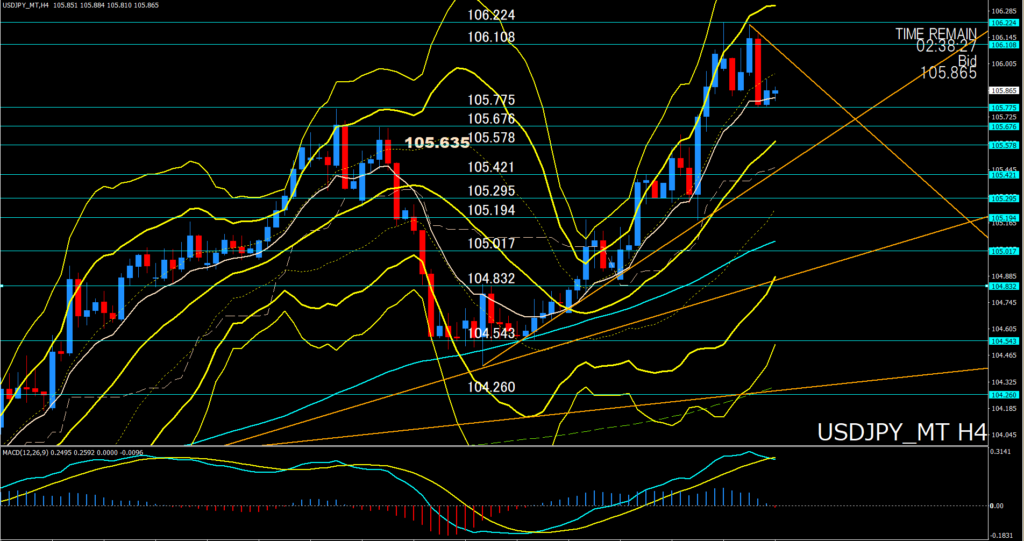Select the 104.325 tick on price axis

1002,382
